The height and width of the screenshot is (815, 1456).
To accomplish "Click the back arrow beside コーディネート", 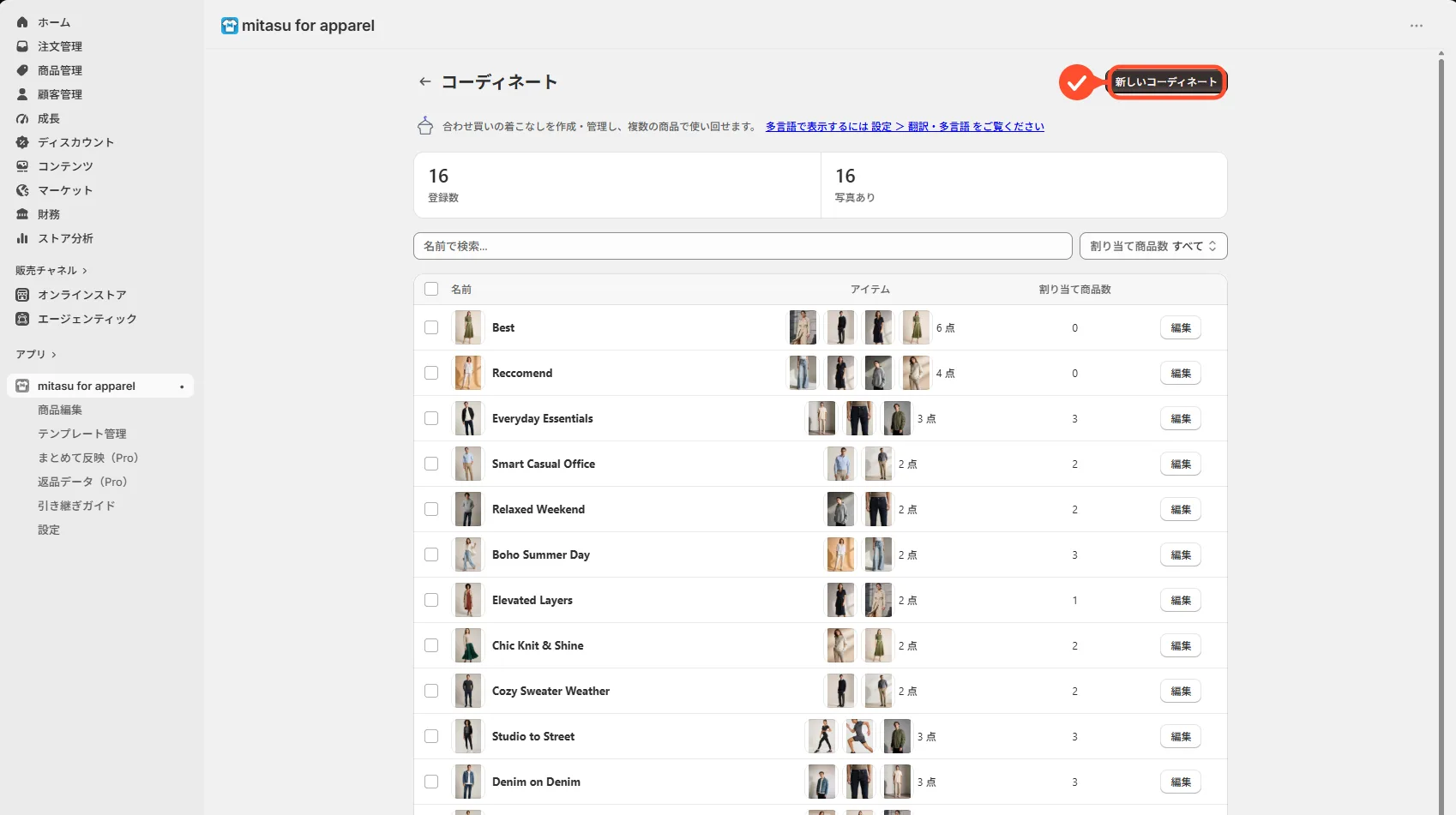I will tap(424, 81).
